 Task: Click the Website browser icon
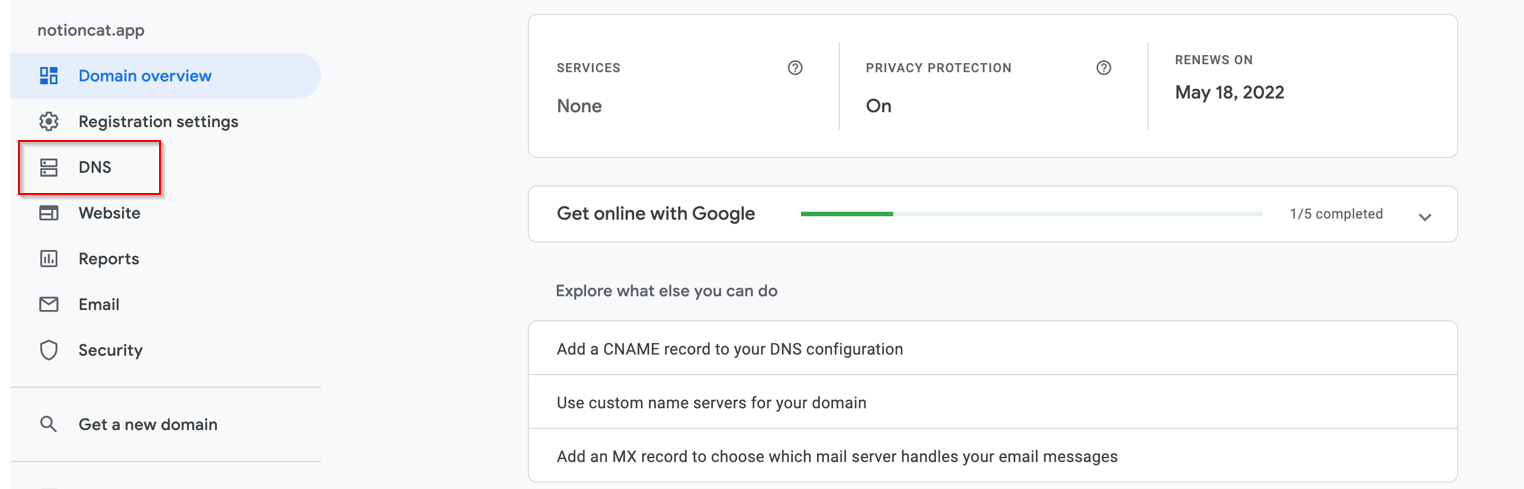(x=48, y=213)
